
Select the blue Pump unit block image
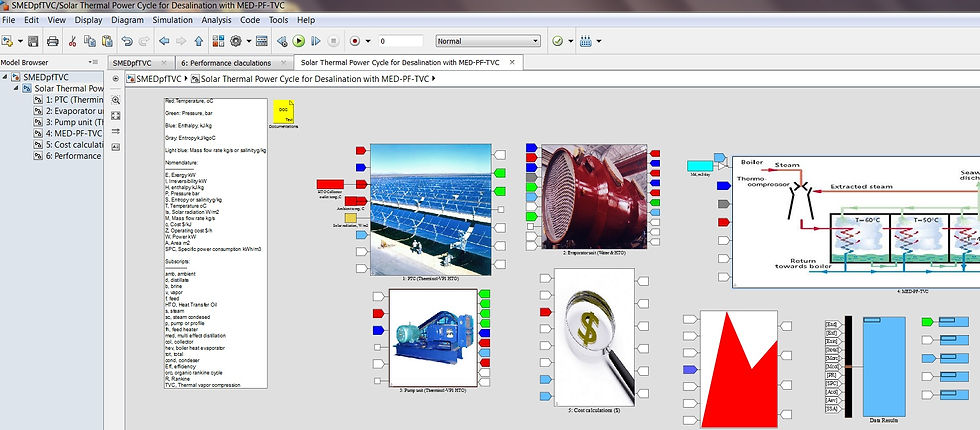pyautogui.click(x=434, y=338)
